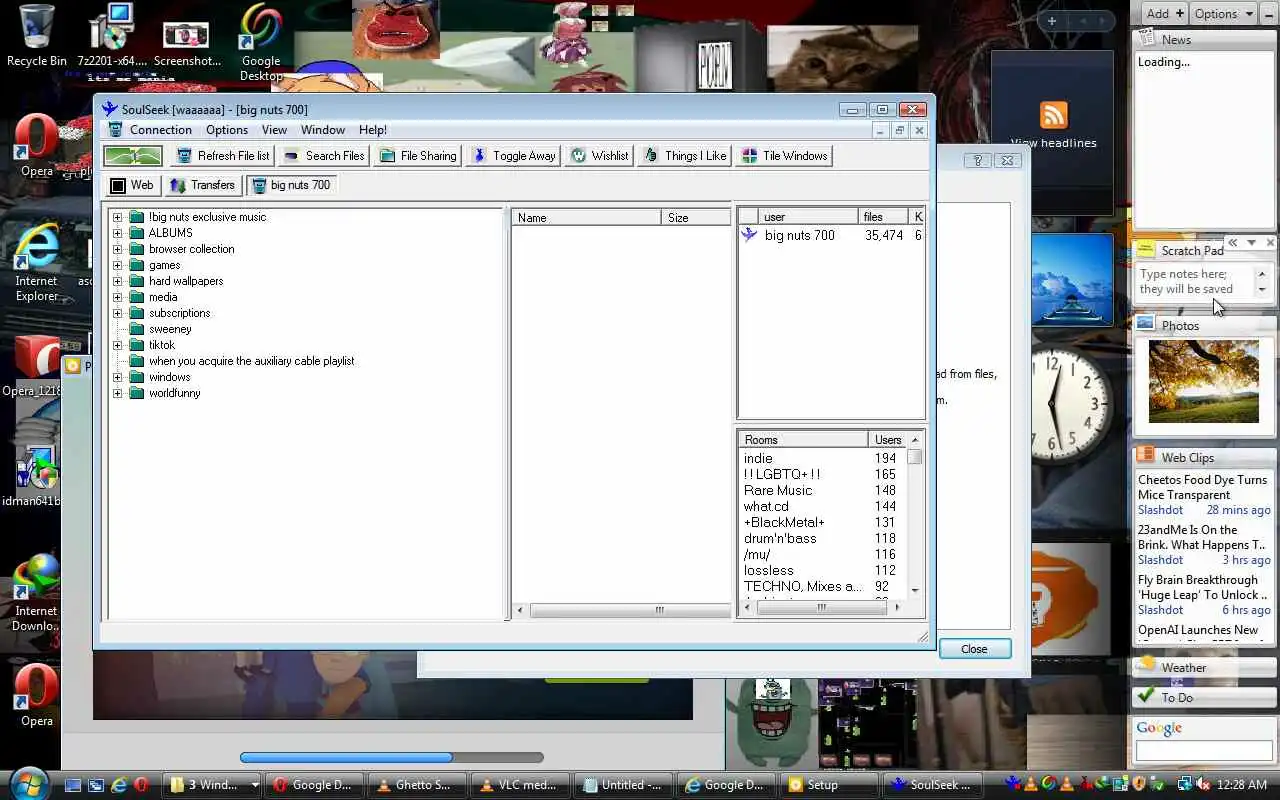Expand the media folder

[x=117, y=297]
